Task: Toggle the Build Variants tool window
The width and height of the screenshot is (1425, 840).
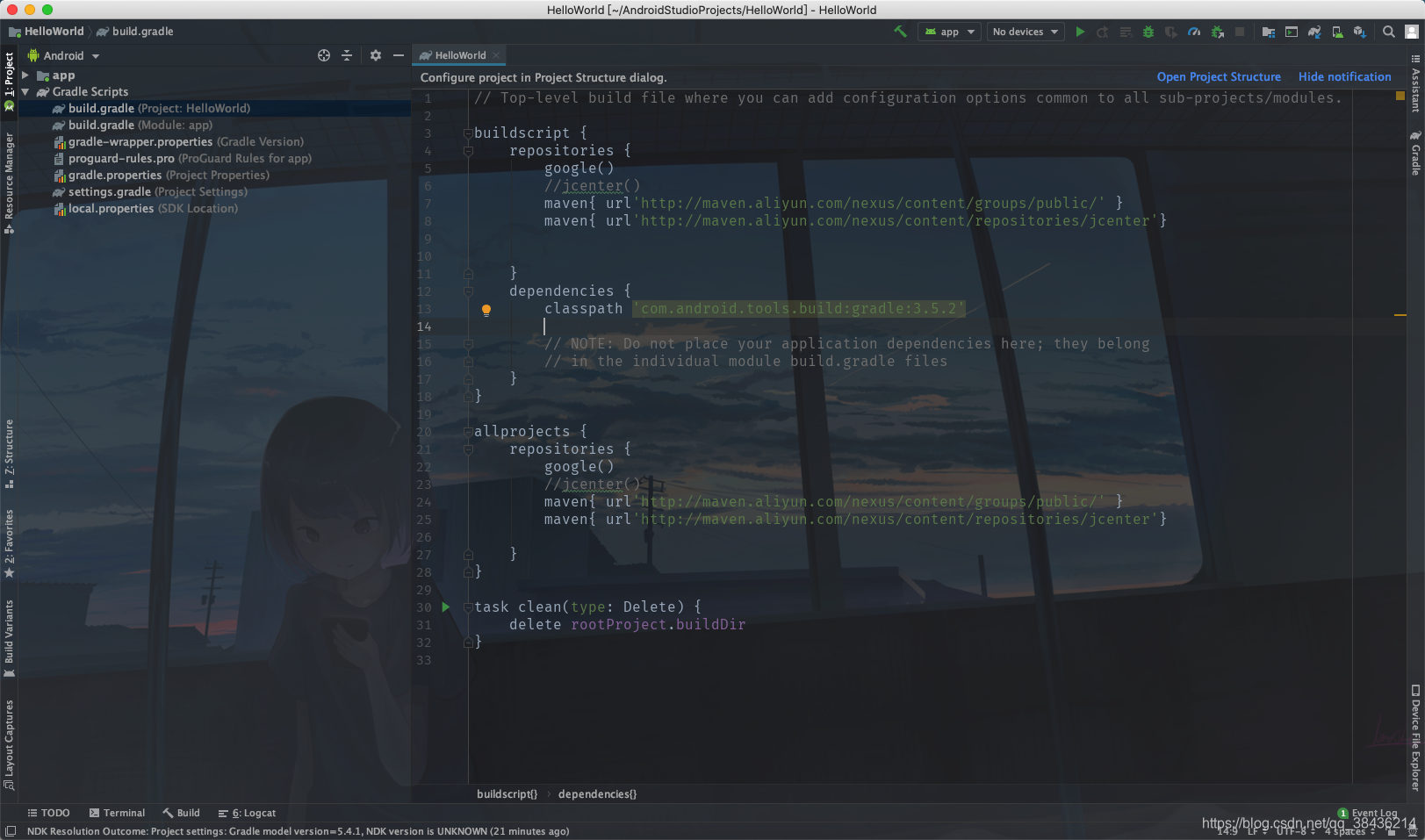Action: point(9,638)
